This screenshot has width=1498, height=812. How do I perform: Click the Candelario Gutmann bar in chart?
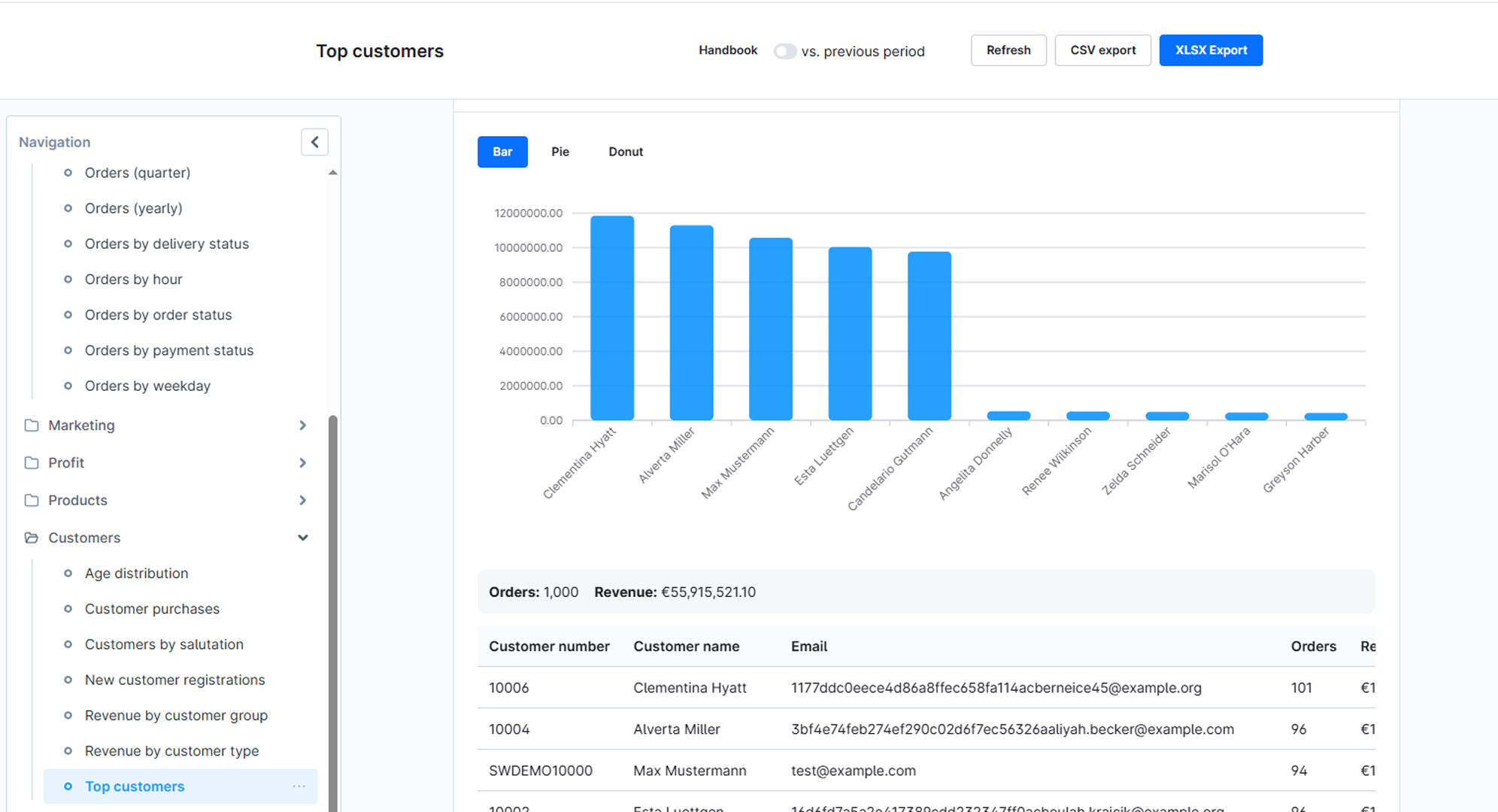coord(929,336)
